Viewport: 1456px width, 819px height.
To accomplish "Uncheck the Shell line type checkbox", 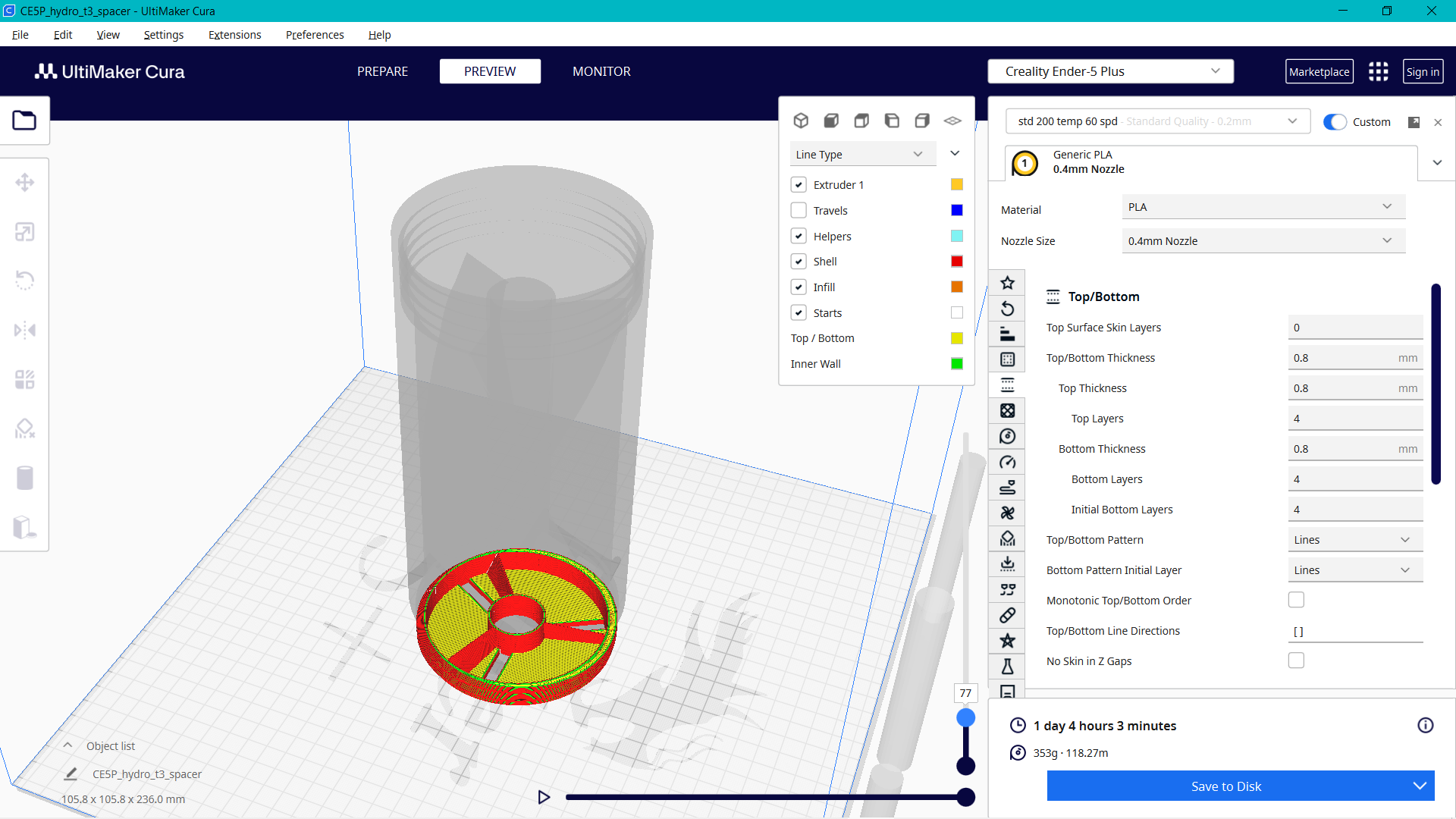I will (x=799, y=261).
